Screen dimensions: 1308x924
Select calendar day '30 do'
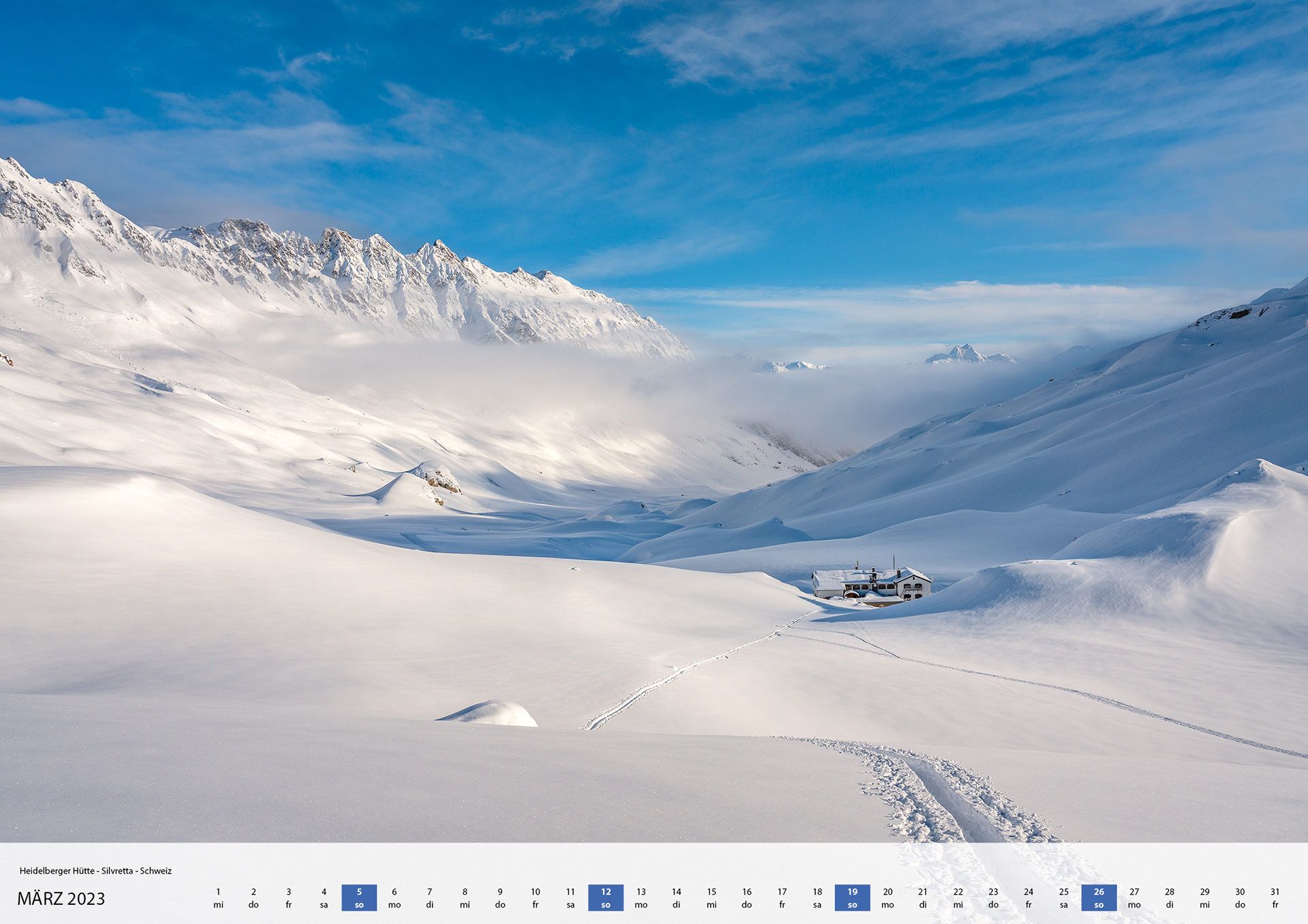click(1240, 898)
